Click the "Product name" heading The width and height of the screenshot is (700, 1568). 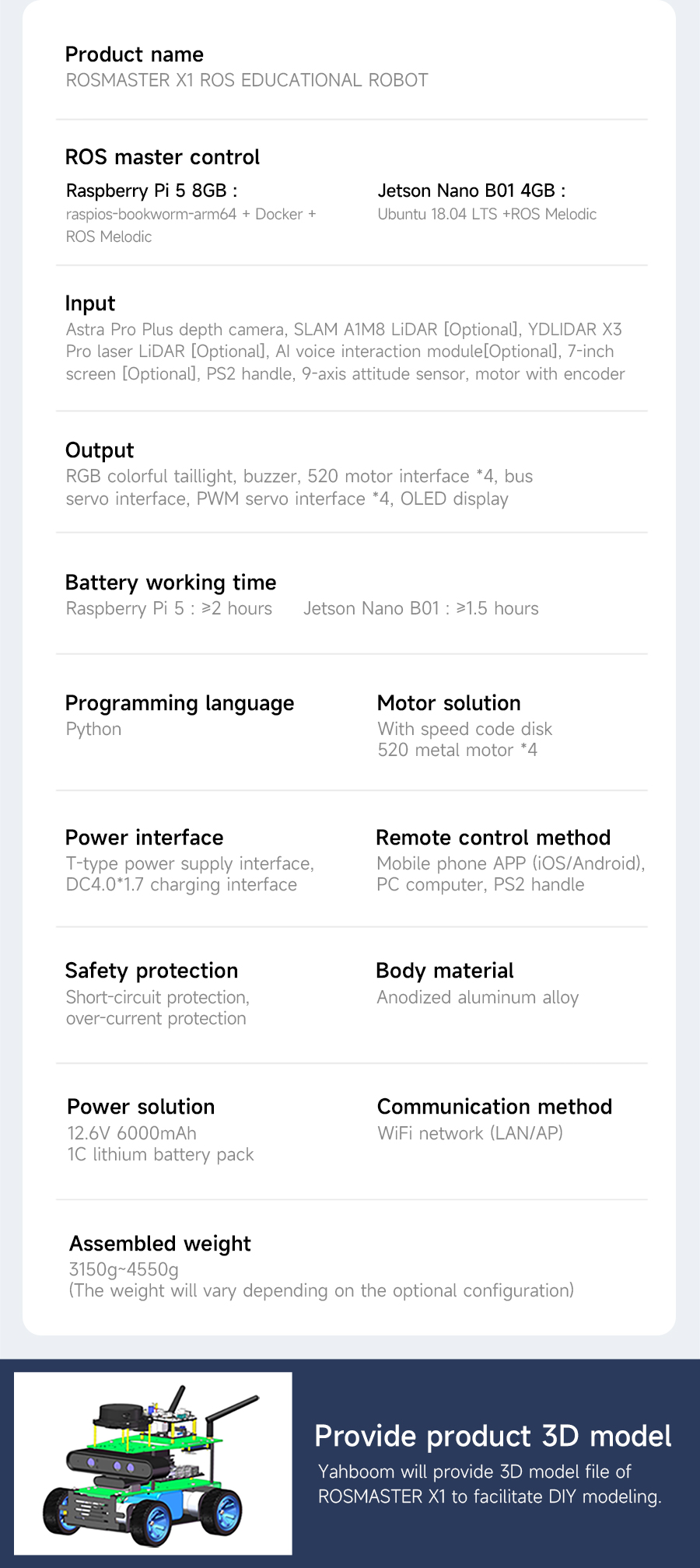135,54
